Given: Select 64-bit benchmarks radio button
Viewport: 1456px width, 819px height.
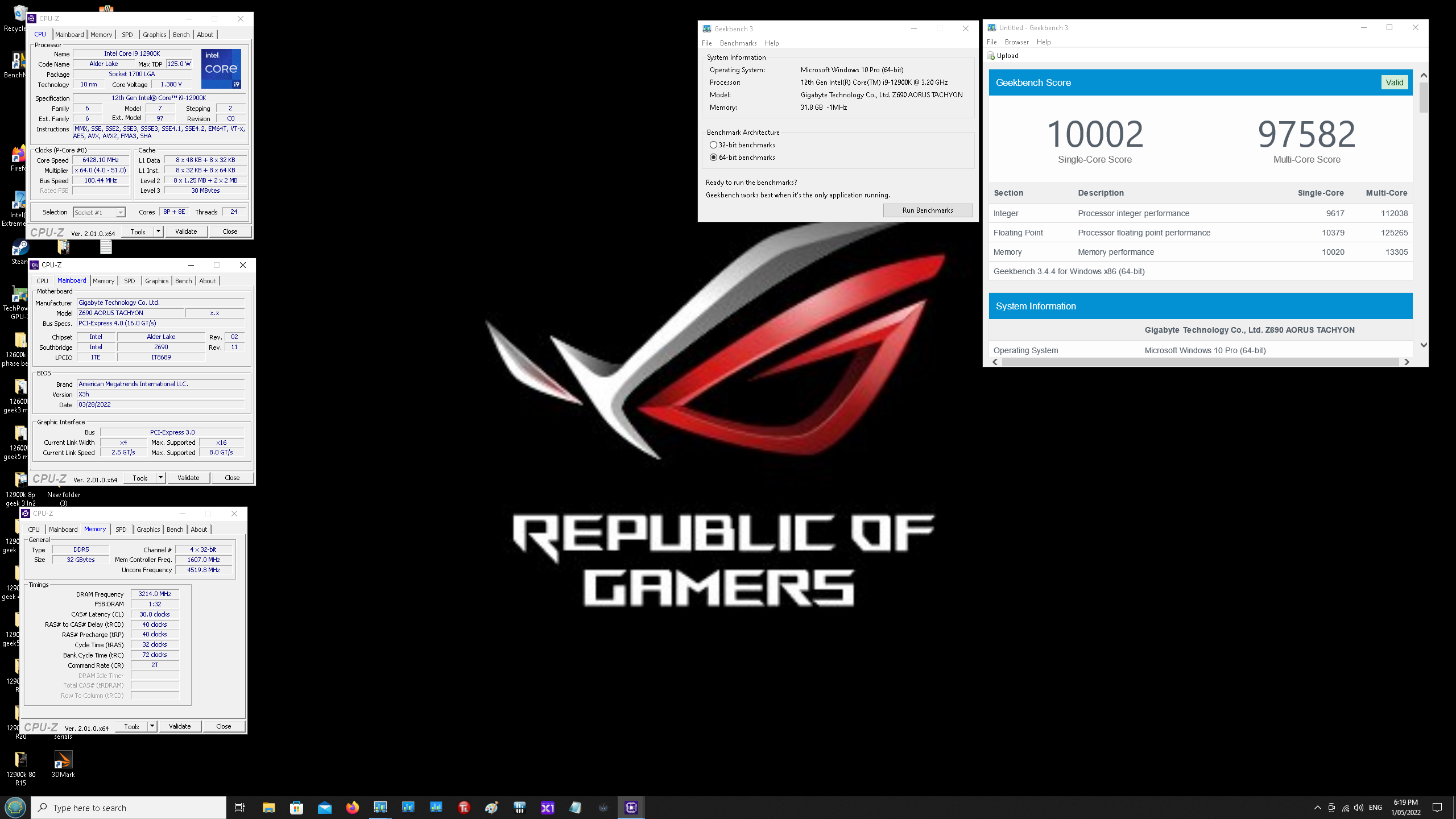Looking at the screenshot, I should [713, 158].
